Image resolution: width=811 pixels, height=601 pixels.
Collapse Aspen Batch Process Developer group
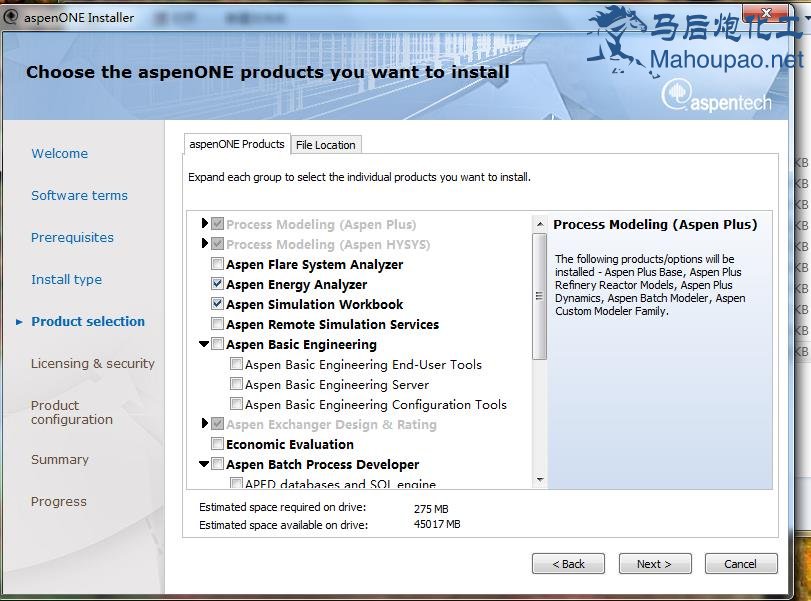coord(204,465)
